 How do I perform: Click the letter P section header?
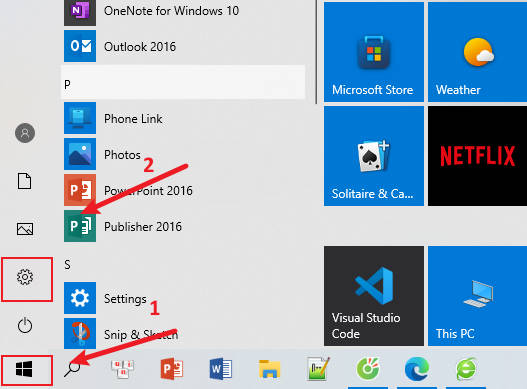(183, 82)
